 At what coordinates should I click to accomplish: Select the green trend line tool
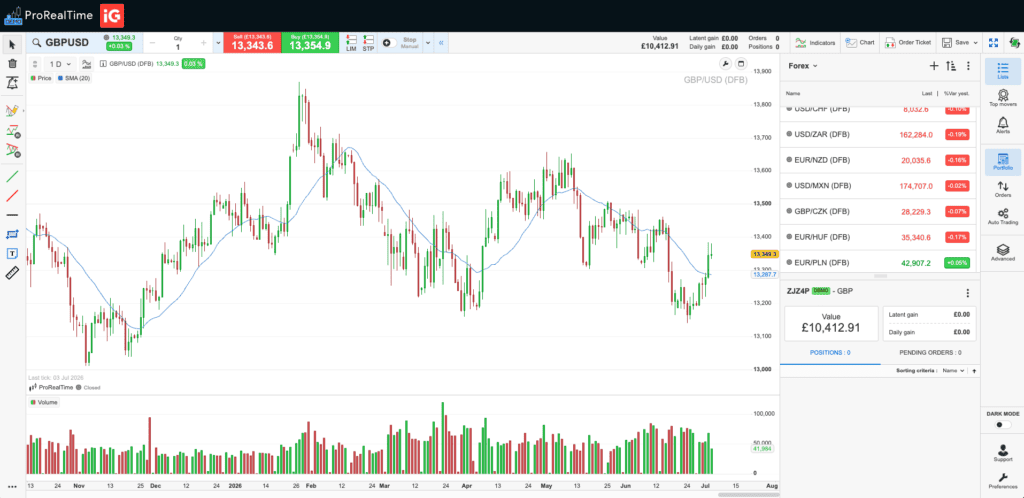[12, 177]
